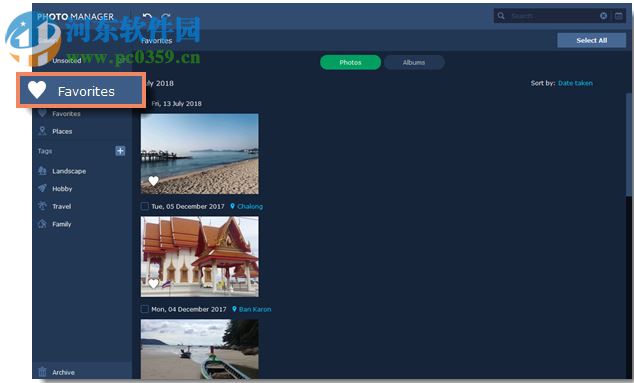Open Archive in the sidebar
Viewport: 634px width, 383px height.
point(63,372)
